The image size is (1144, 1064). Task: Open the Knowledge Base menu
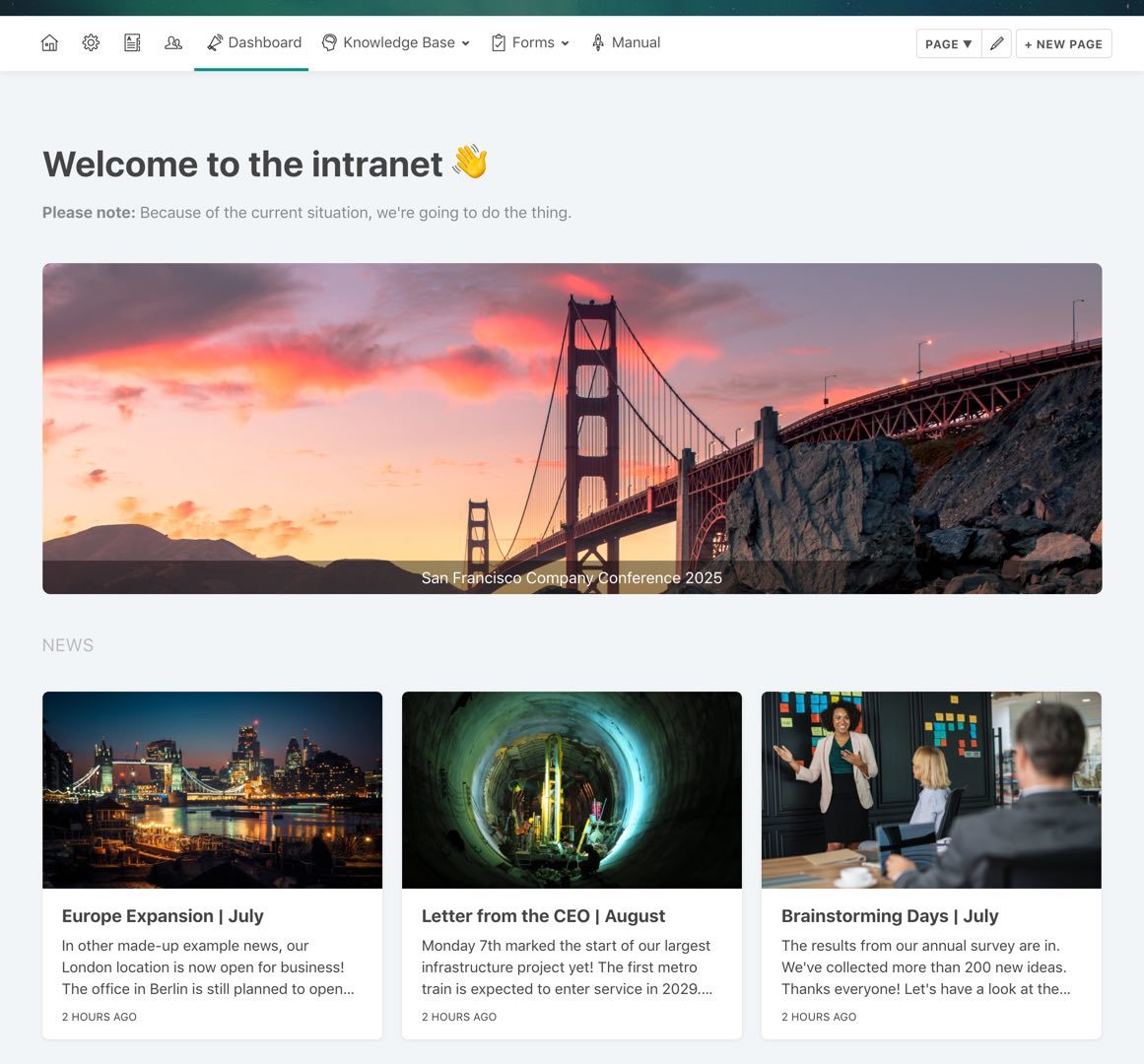pyautogui.click(x=395, y=43)
